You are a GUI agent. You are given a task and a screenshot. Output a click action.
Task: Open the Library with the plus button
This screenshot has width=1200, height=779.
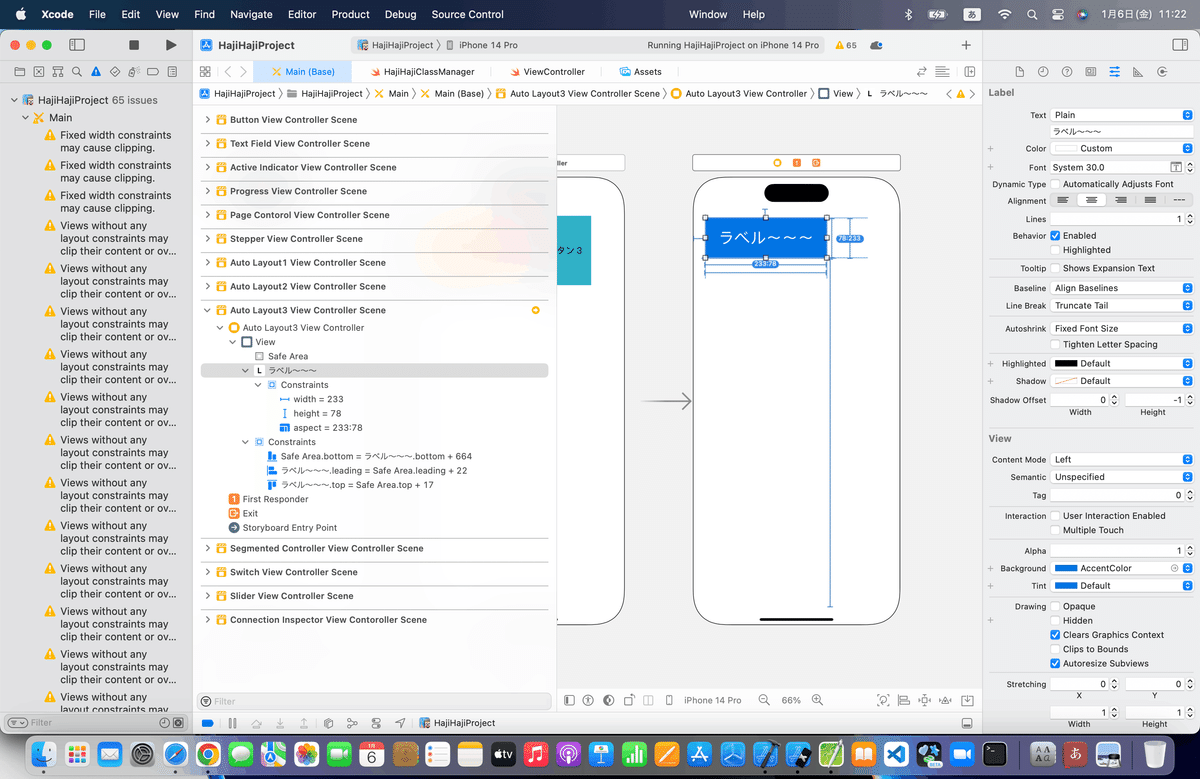(x=966, y=45)
